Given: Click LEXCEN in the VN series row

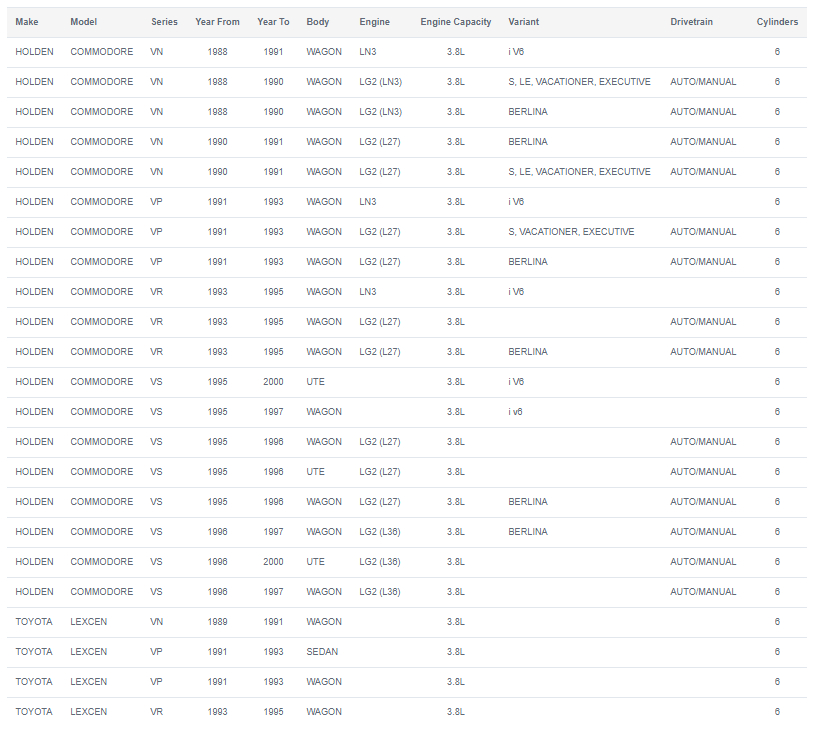Looking at the screenshot, I should 88,622.
